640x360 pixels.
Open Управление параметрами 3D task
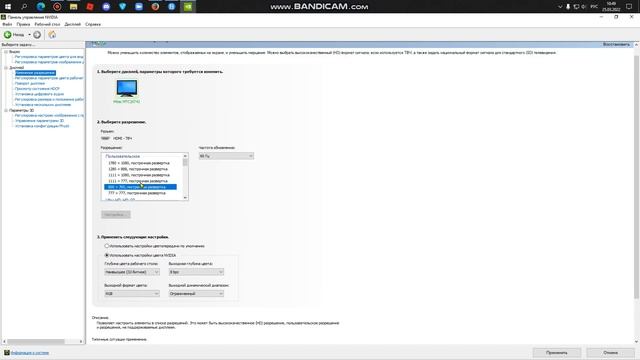click(x=39, y=121)
